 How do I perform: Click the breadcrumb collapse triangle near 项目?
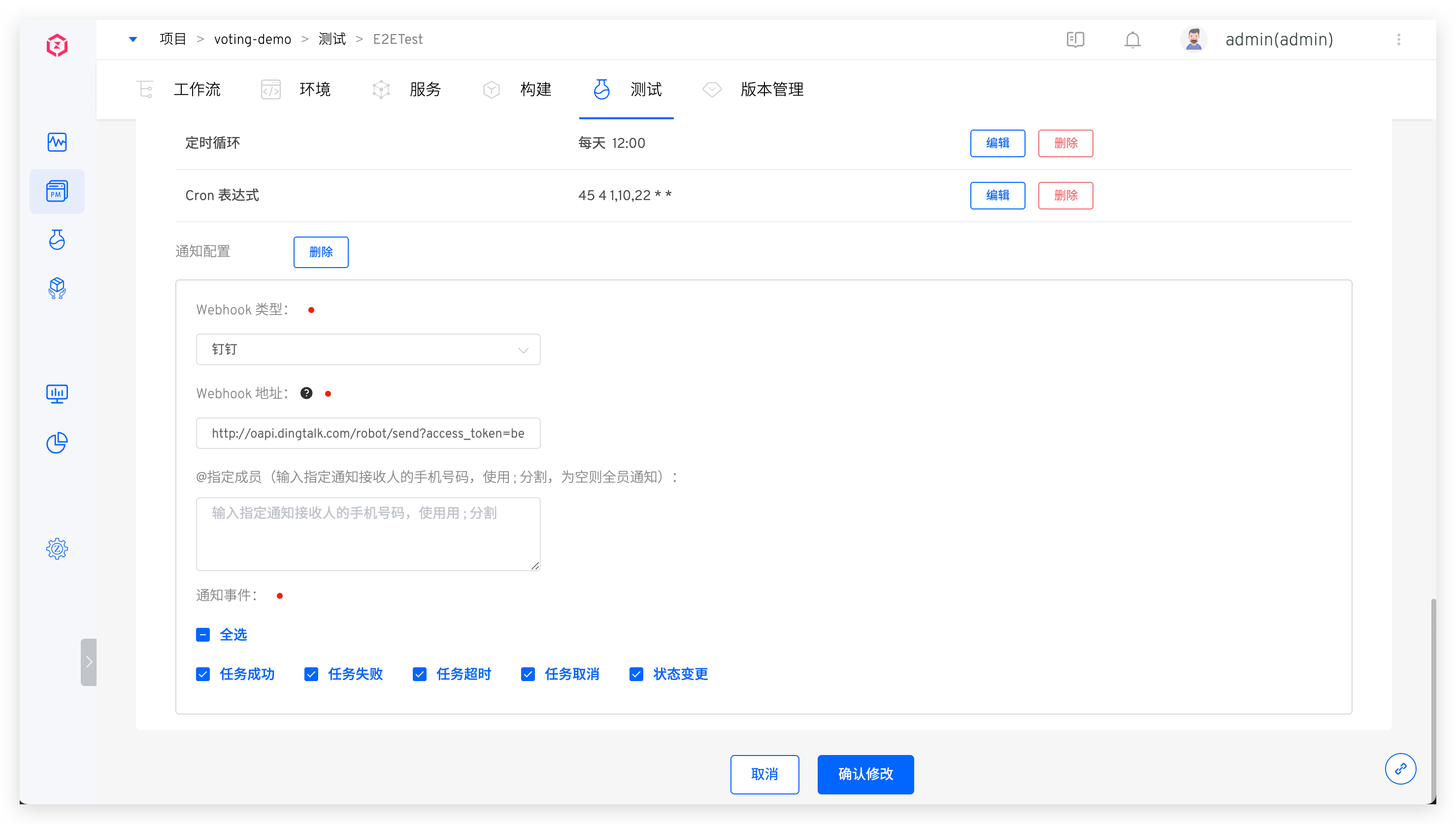pyautogui.click(x=133, y=39)
